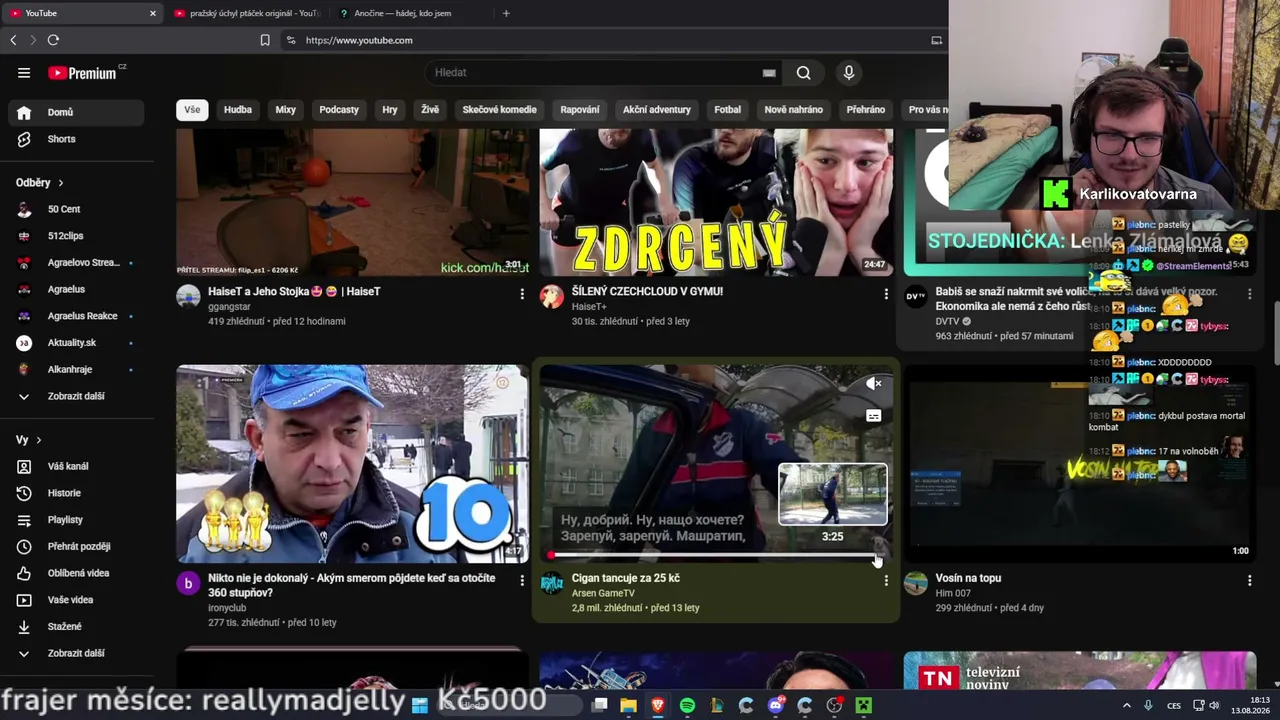Open site settings icon beside the URL

[x=291, y=40]
